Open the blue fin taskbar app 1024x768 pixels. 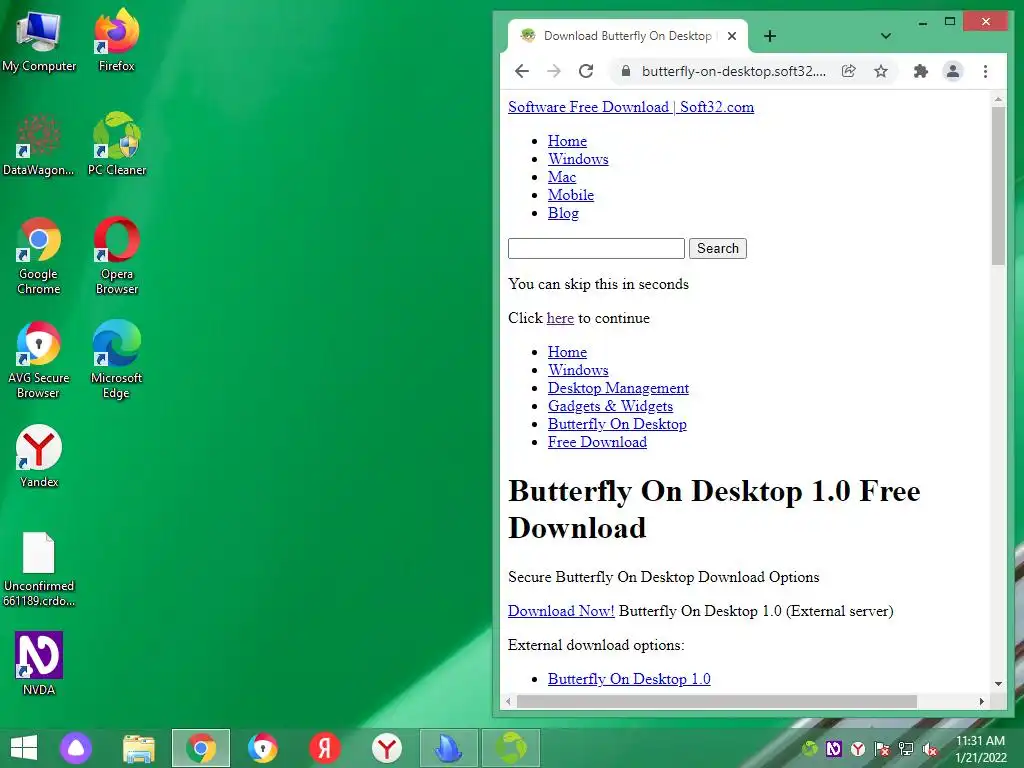pyautogui.click(x=449, y=748)
